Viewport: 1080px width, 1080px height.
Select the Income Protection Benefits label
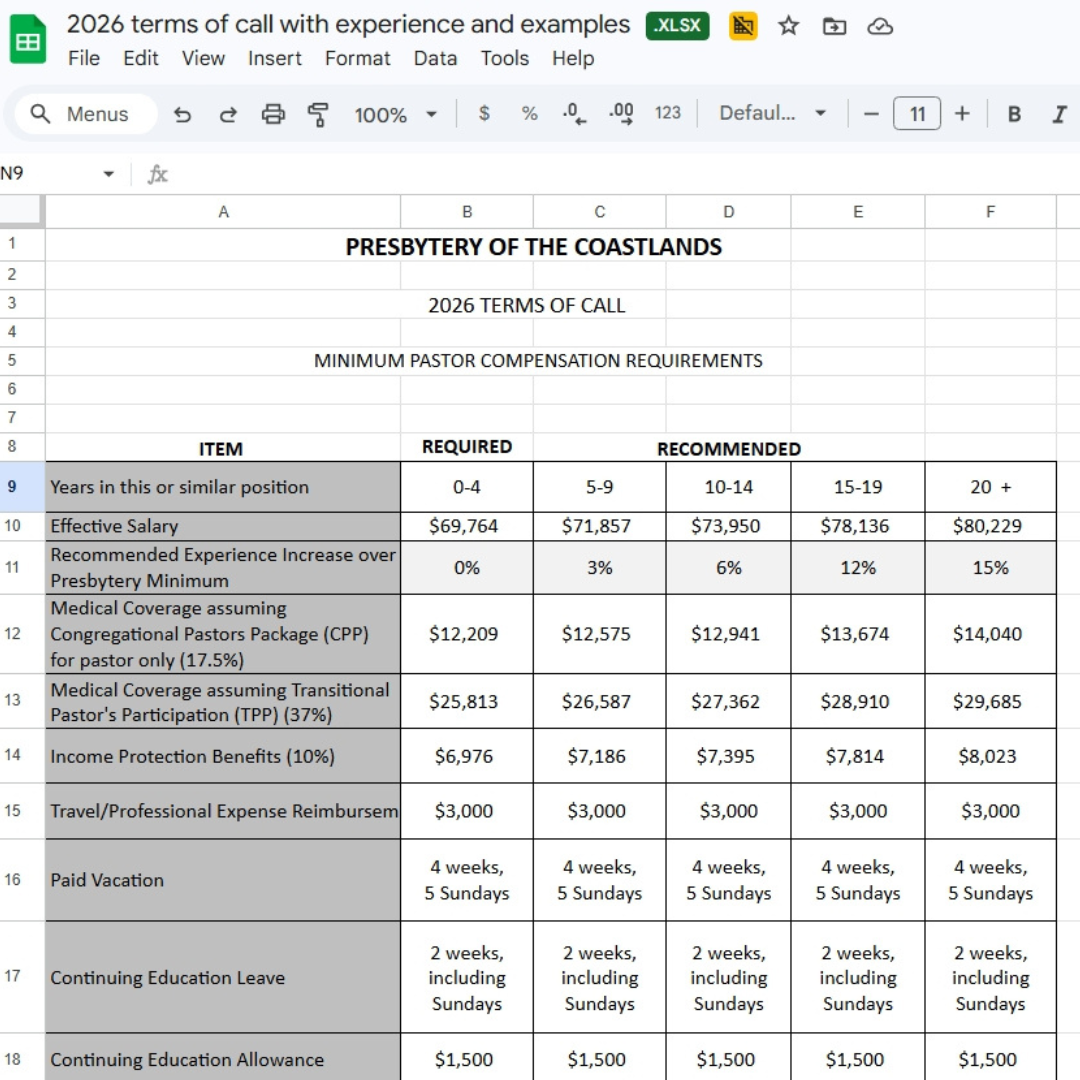223,756
